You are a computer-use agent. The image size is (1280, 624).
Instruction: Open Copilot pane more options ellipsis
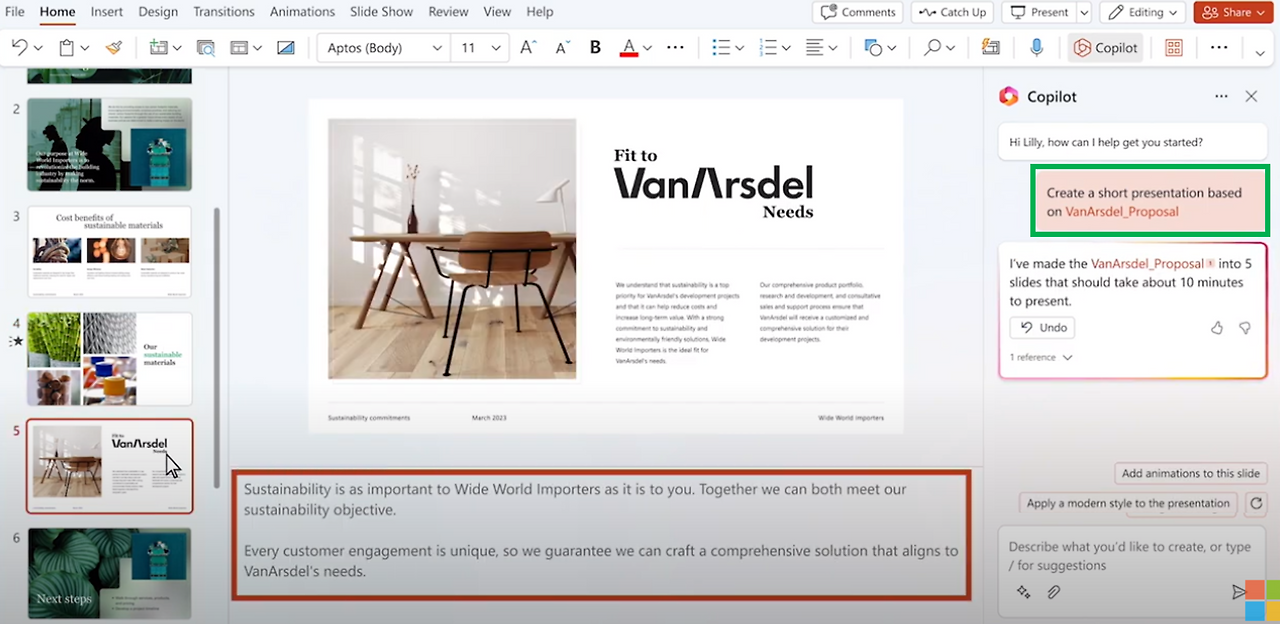pyautogui.click(x=1221, y=96)
